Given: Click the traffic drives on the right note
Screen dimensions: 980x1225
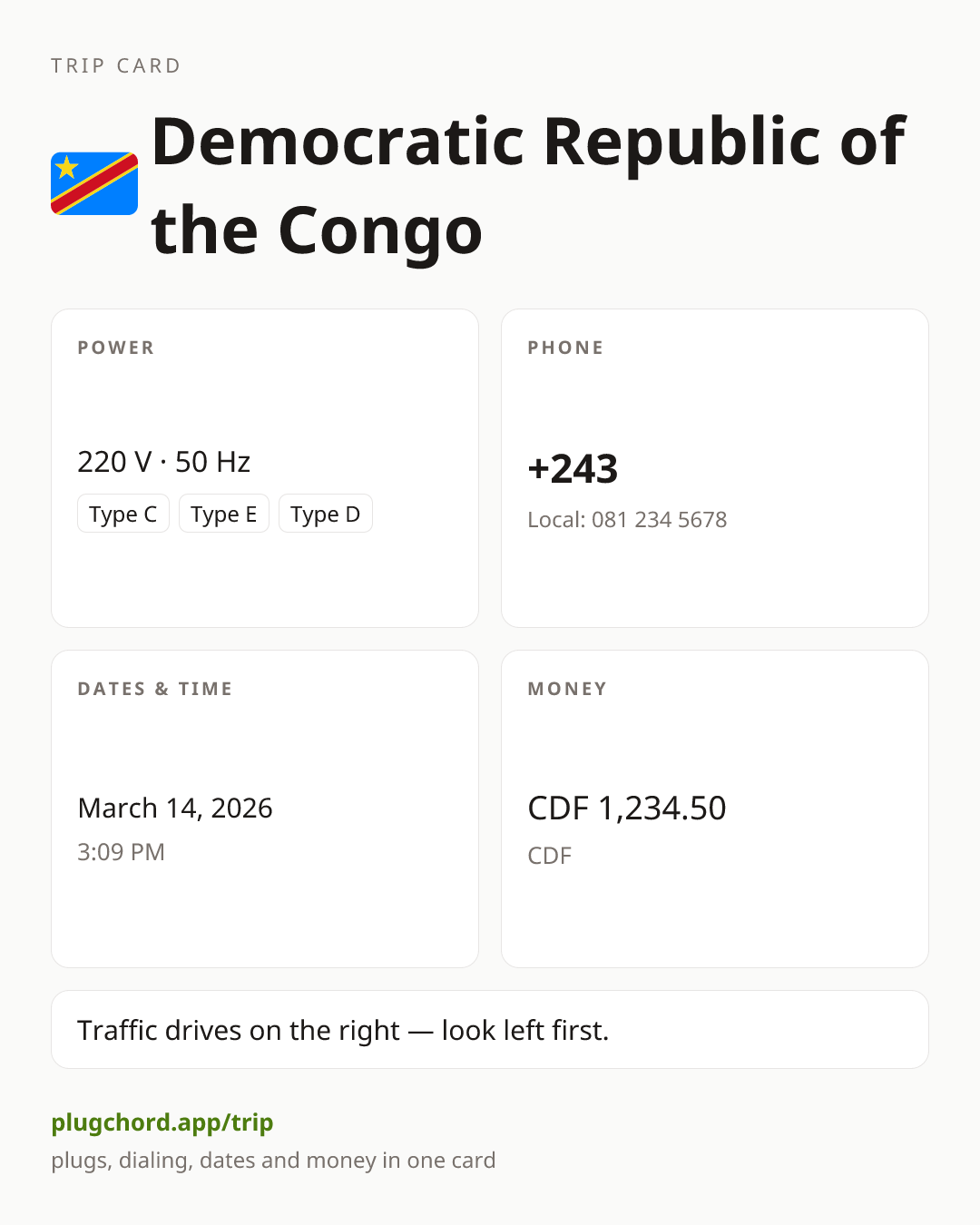Looking at the screenshot, I should point(343,1030).
